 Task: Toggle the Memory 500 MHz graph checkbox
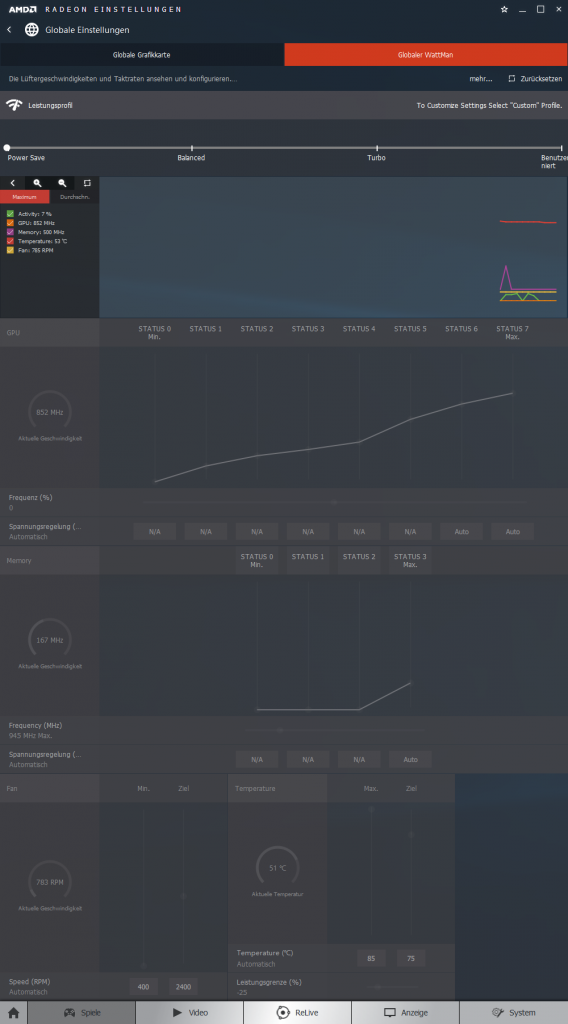[x=10, y=232]
